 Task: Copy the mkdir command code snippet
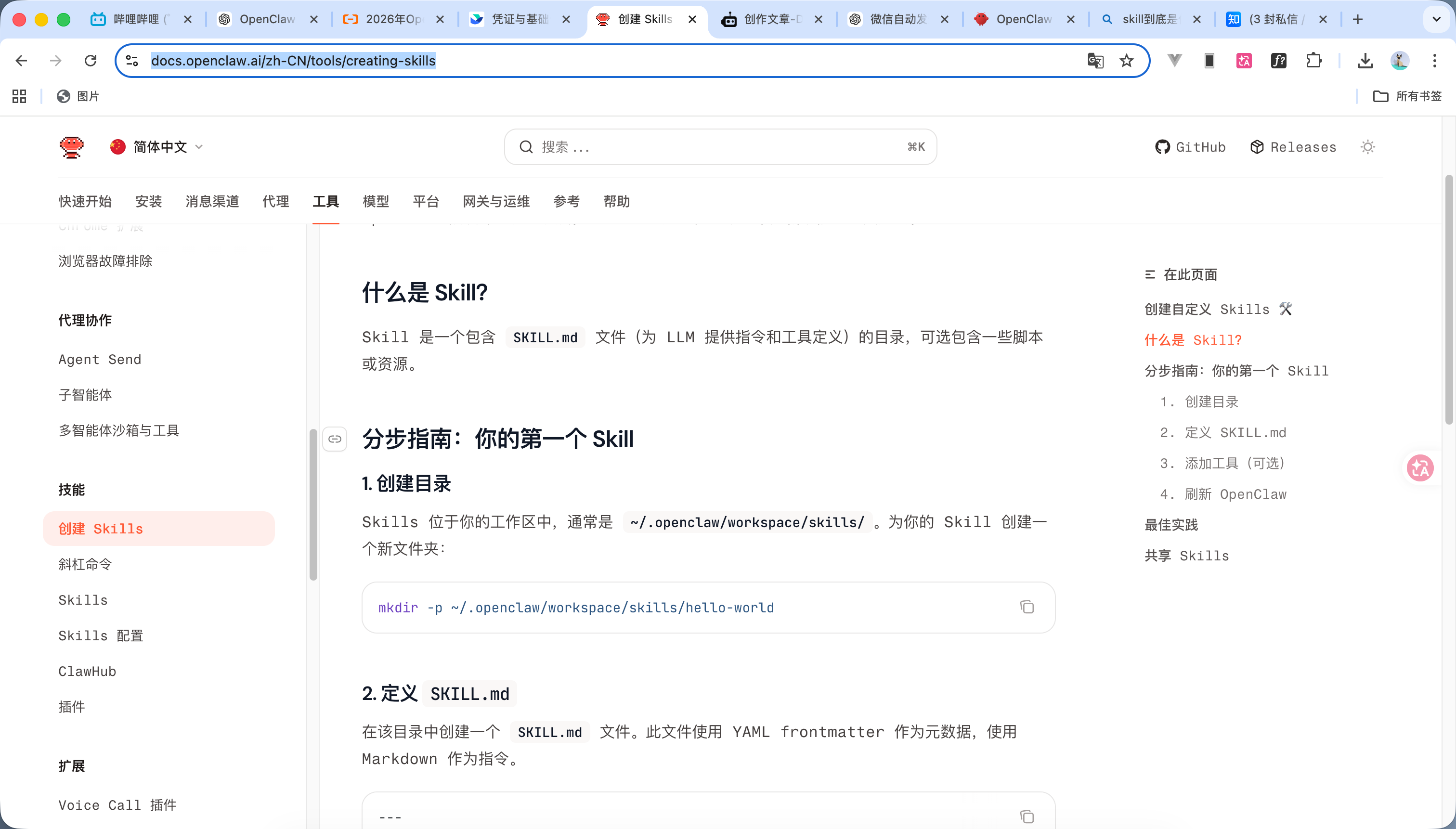[x=1027, y=607]
